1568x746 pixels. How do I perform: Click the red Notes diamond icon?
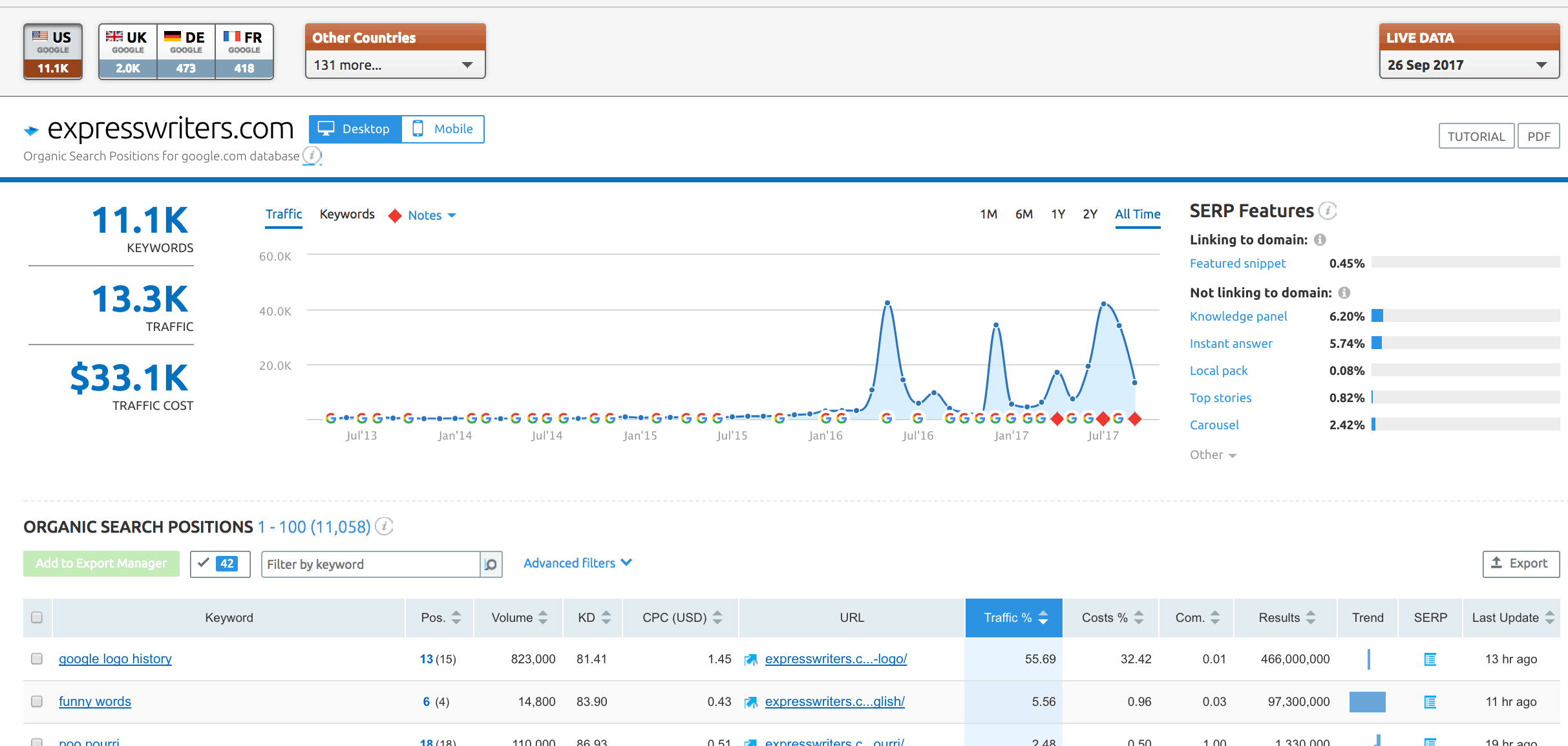(x=395, y=215)
